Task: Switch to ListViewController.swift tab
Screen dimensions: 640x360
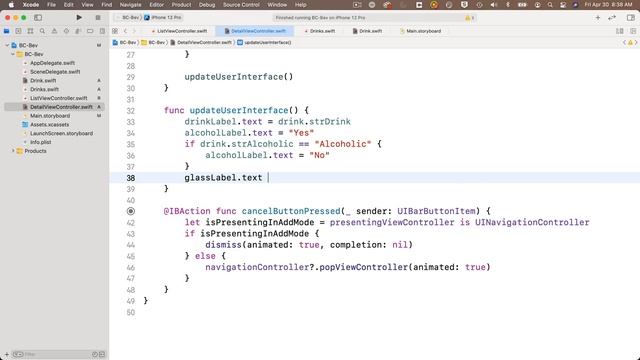Action: pos(179,31)
